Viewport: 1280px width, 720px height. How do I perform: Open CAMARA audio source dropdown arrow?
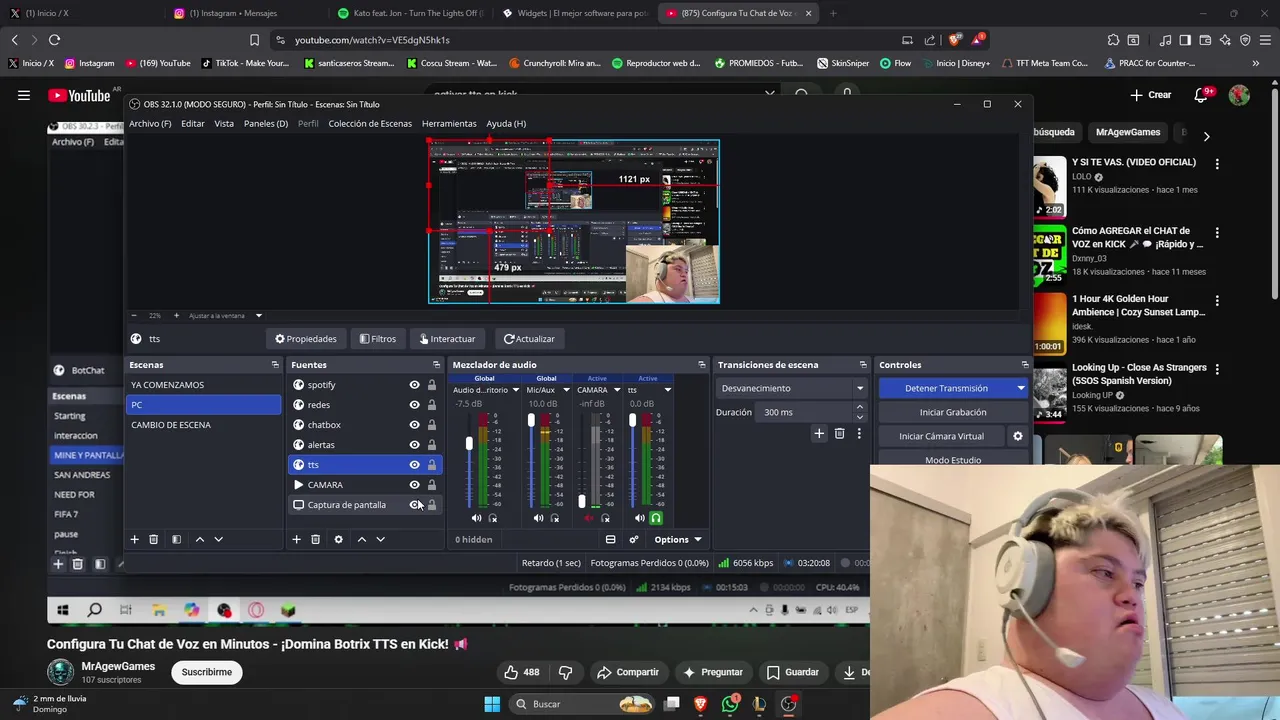click(x=617, y=390)
